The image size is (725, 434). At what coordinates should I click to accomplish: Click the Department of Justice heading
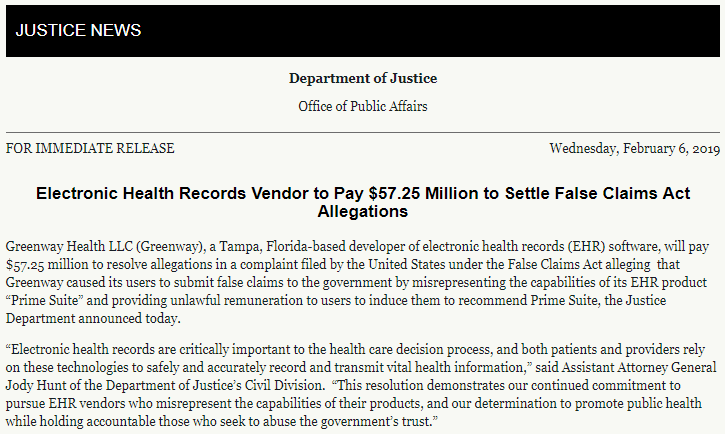pos(362,79)
